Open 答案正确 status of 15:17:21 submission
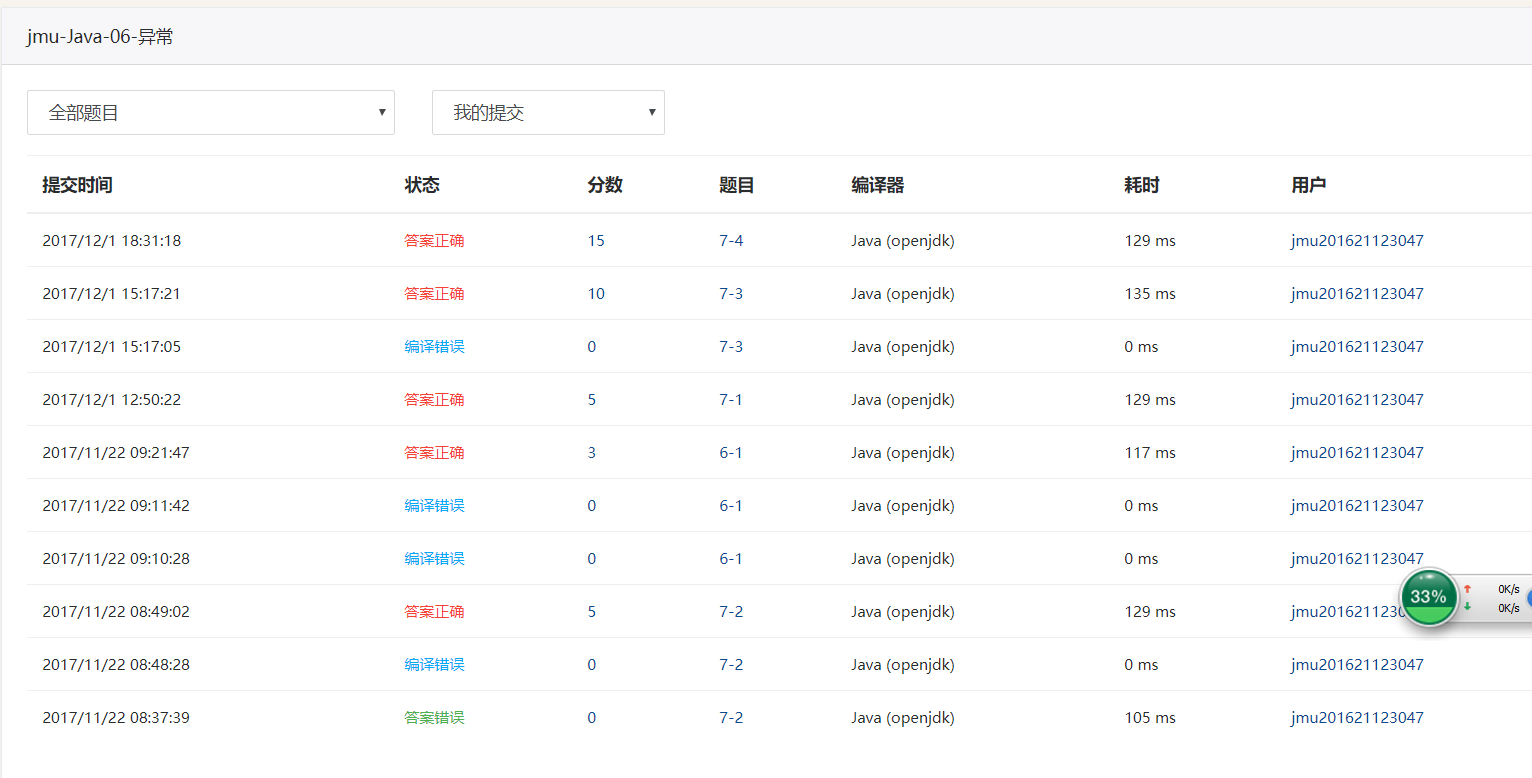The image size is (1532, 778). (434, 294)
